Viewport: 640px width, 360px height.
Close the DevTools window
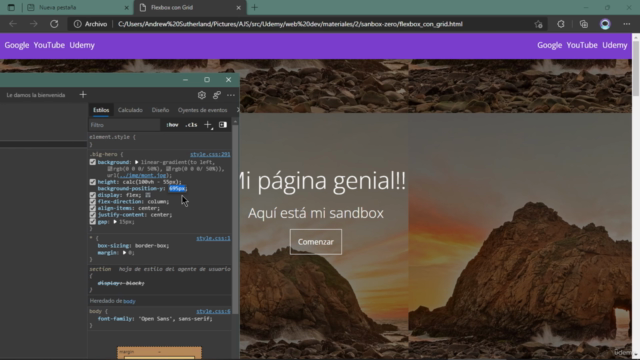coord(229,80)
